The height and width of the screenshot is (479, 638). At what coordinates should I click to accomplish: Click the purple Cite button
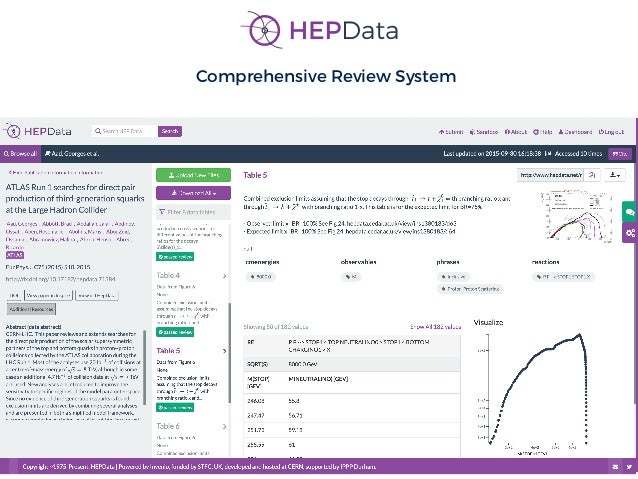tap(620, 154)
